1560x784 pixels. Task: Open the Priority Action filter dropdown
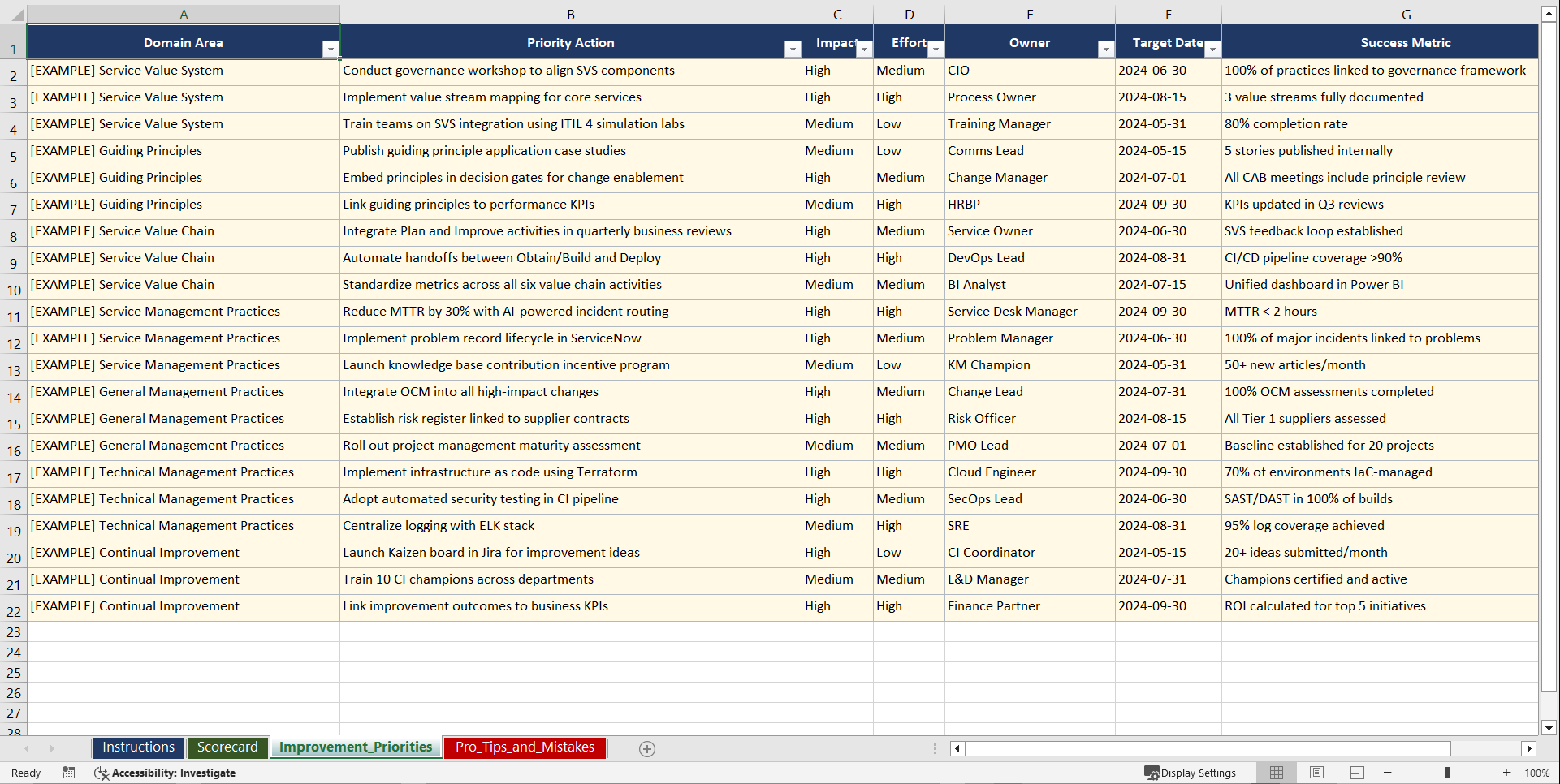click(793, 49)
